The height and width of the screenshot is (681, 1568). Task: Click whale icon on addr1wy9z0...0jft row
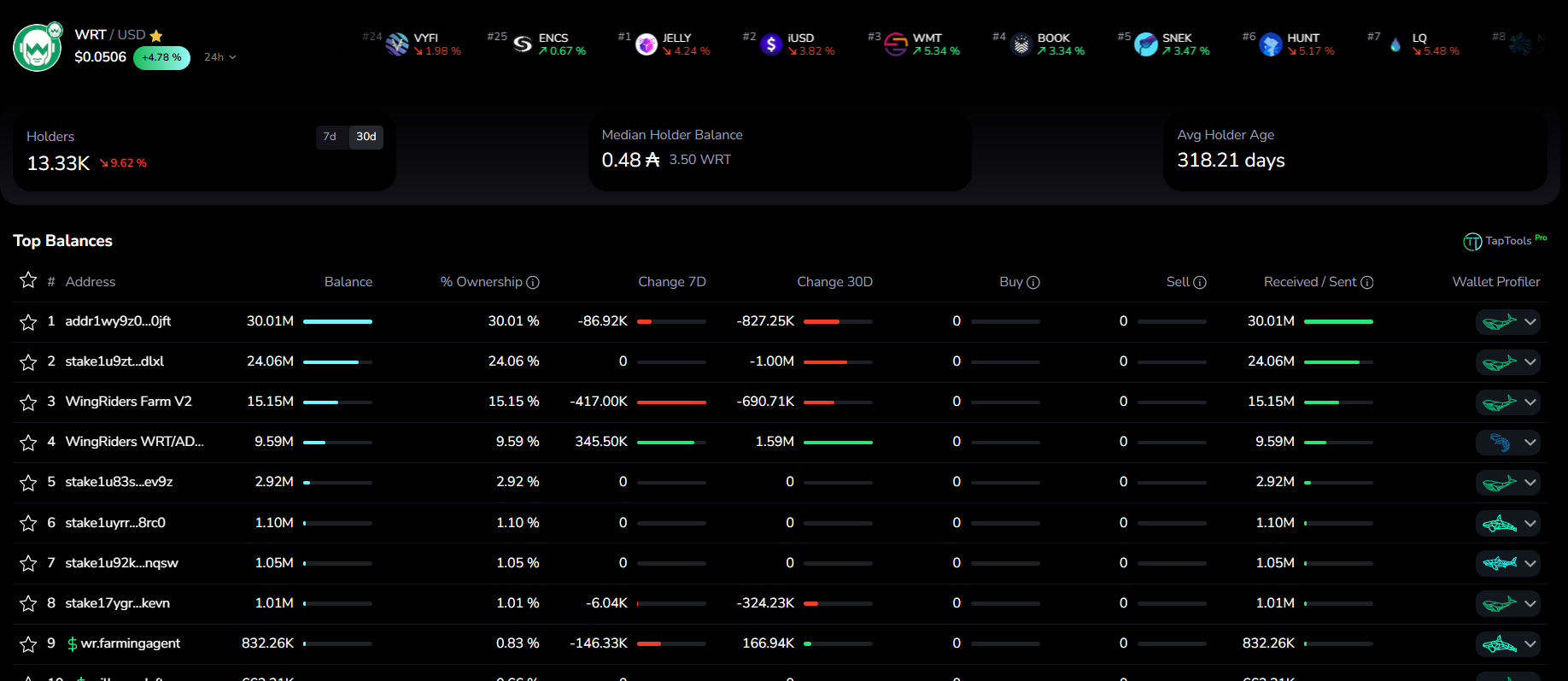1500,322
